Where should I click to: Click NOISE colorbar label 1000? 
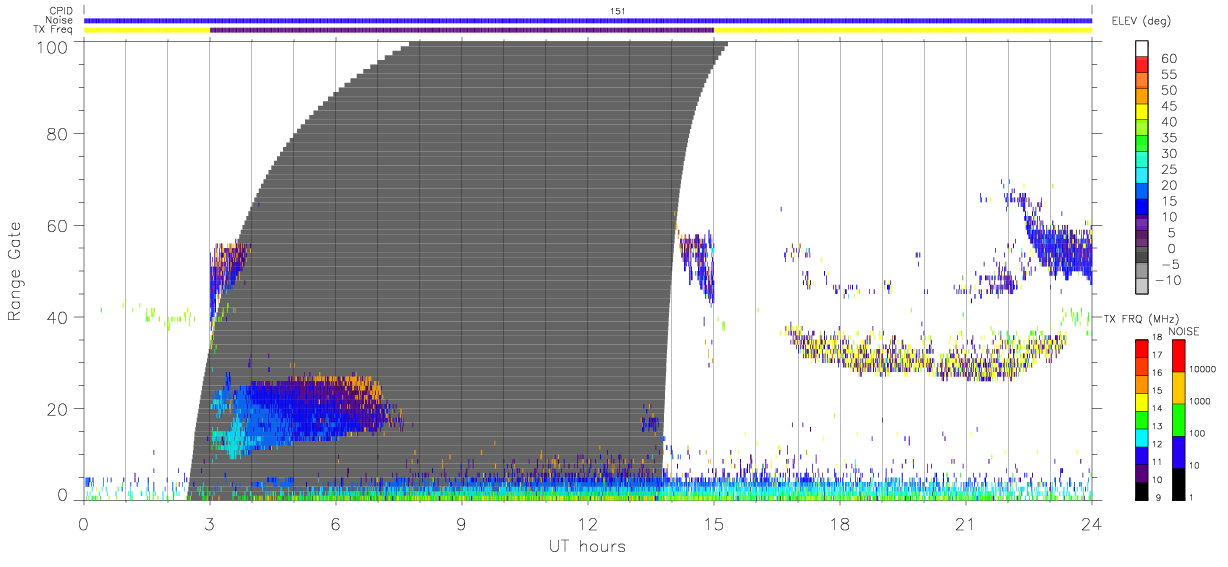(x=1200, y=401)
